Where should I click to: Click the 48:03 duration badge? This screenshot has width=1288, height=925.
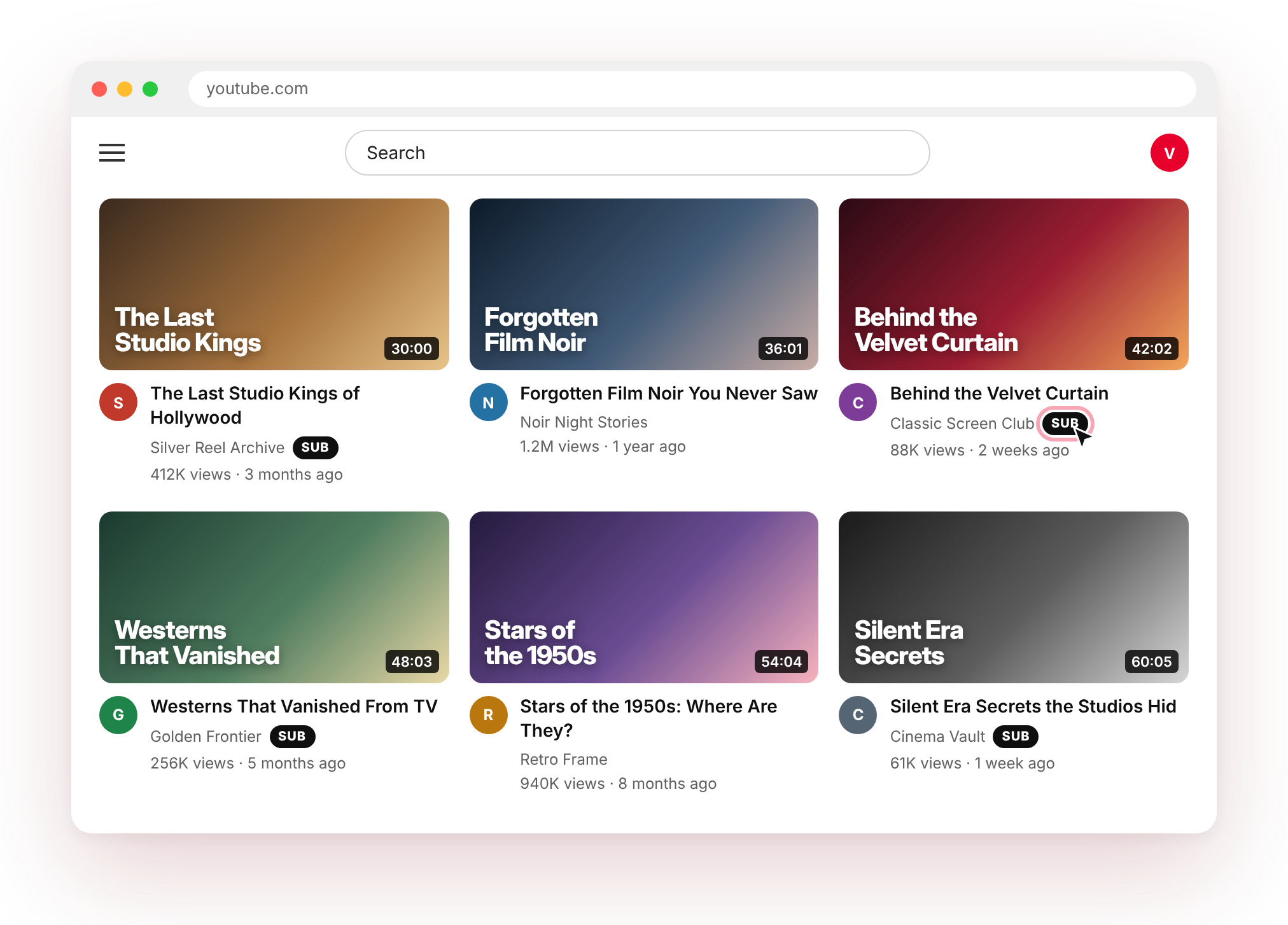point(412,662)
